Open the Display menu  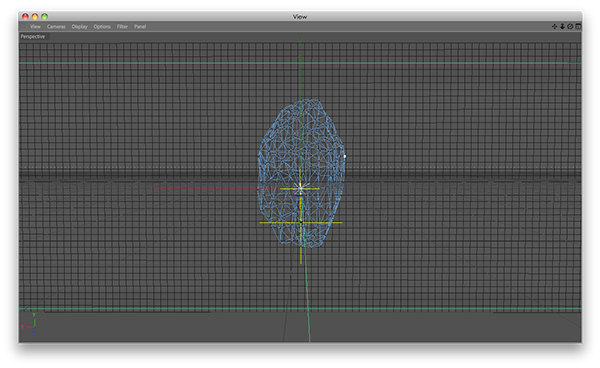[x=80, y=26]
